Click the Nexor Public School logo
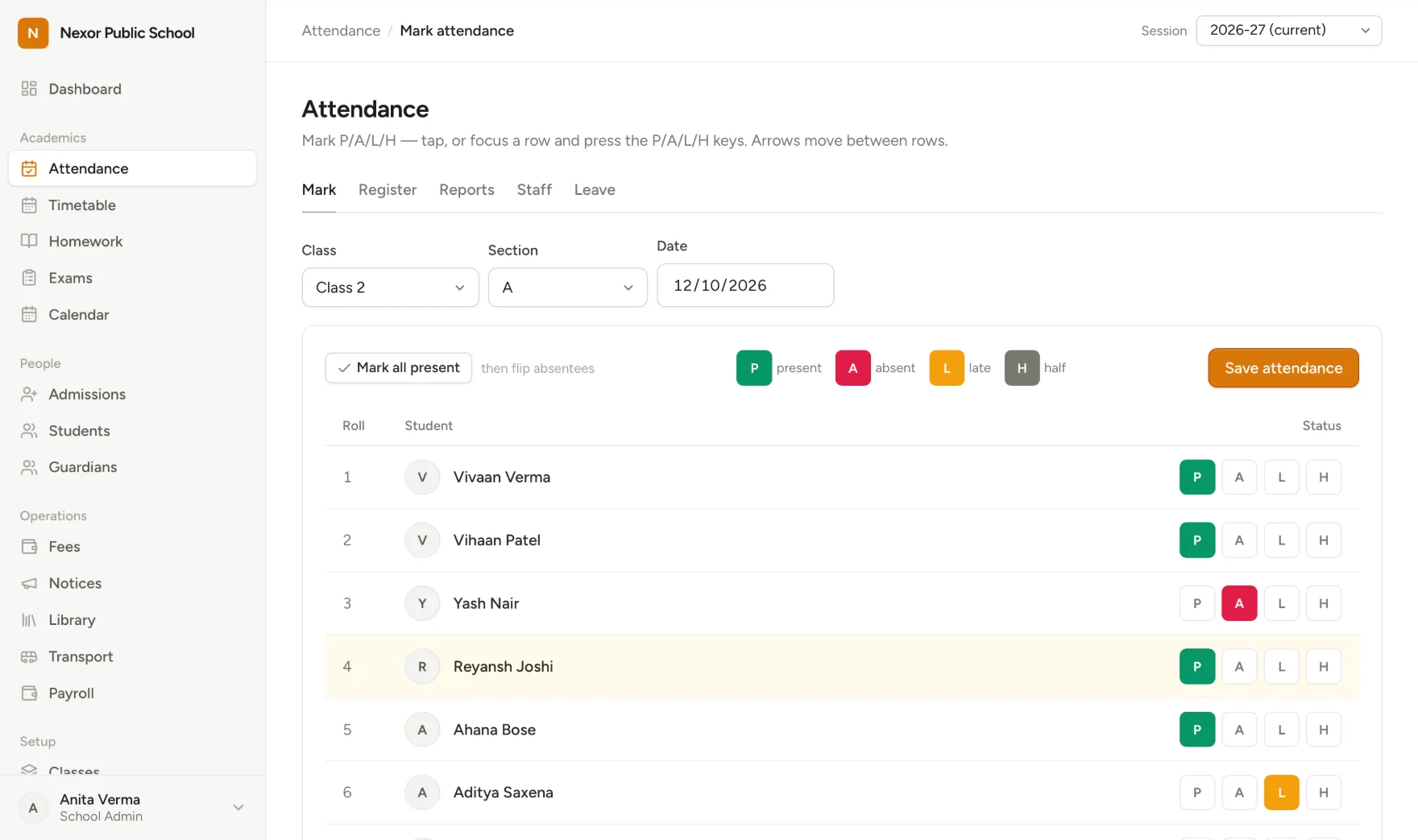 click(33, 33)
